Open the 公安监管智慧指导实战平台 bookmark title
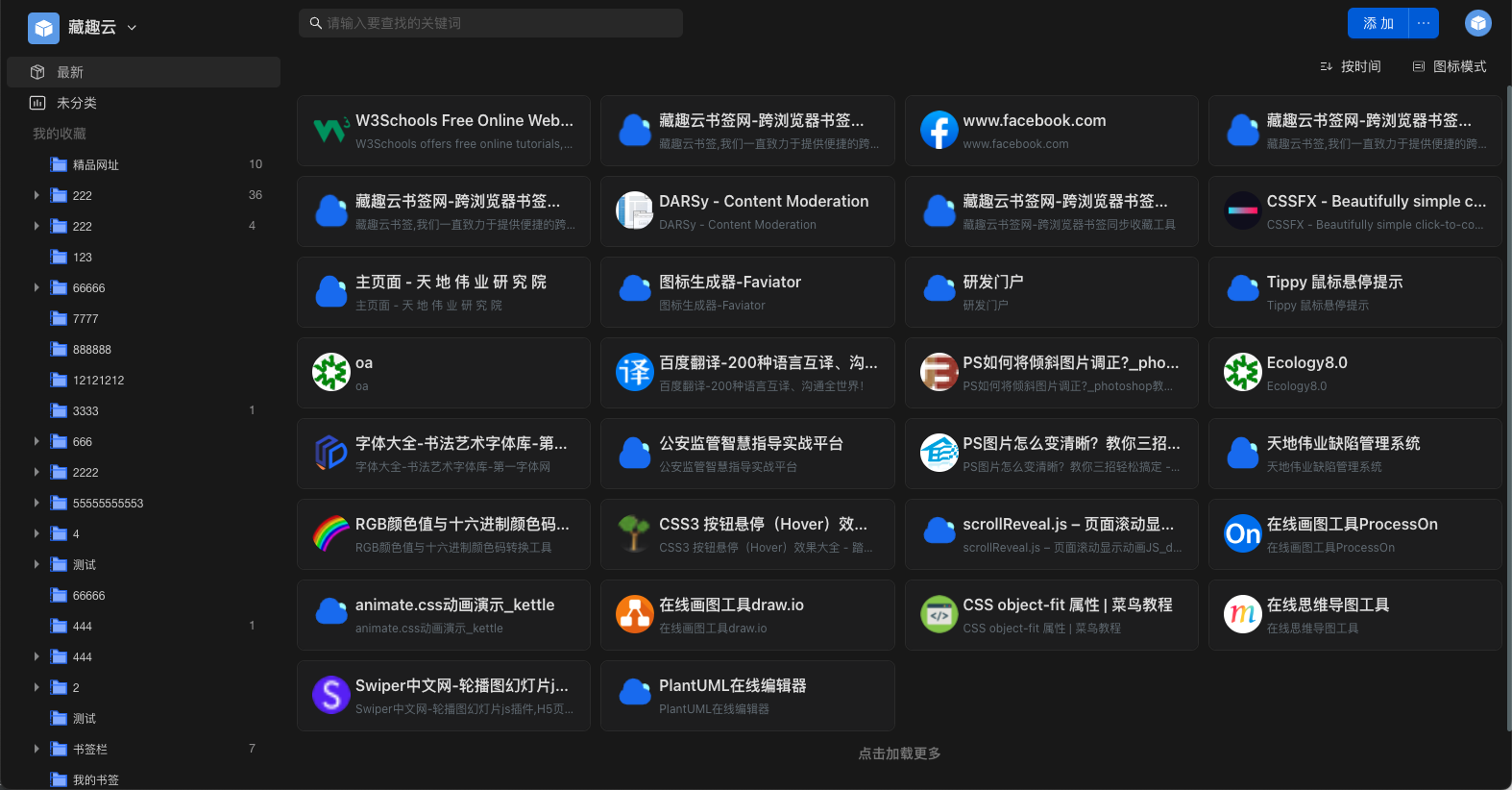Viewport: 1512px width, 790px height. [751, 443]
